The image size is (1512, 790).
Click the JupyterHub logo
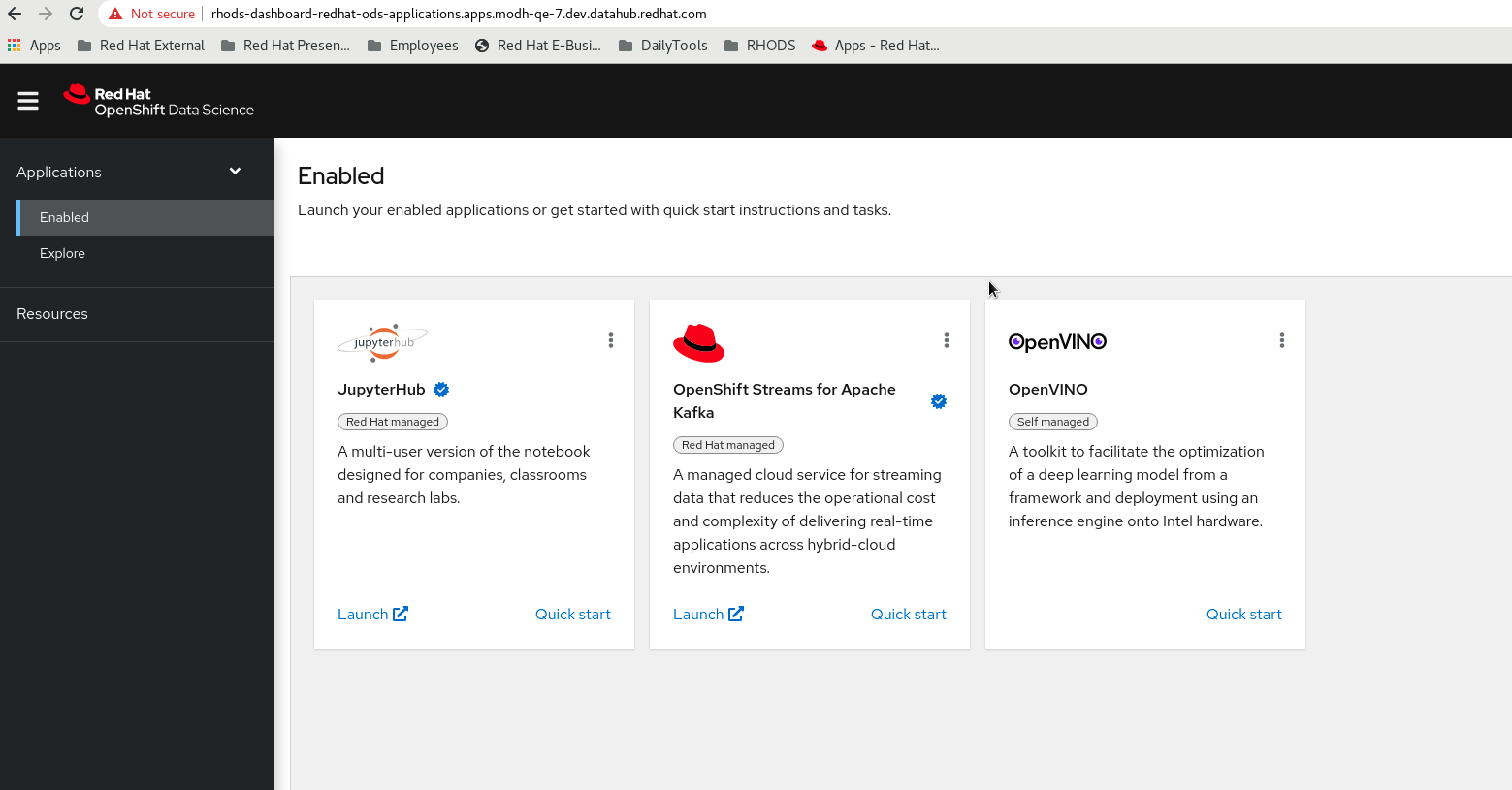pyautogui.click(x=383, y=342)
